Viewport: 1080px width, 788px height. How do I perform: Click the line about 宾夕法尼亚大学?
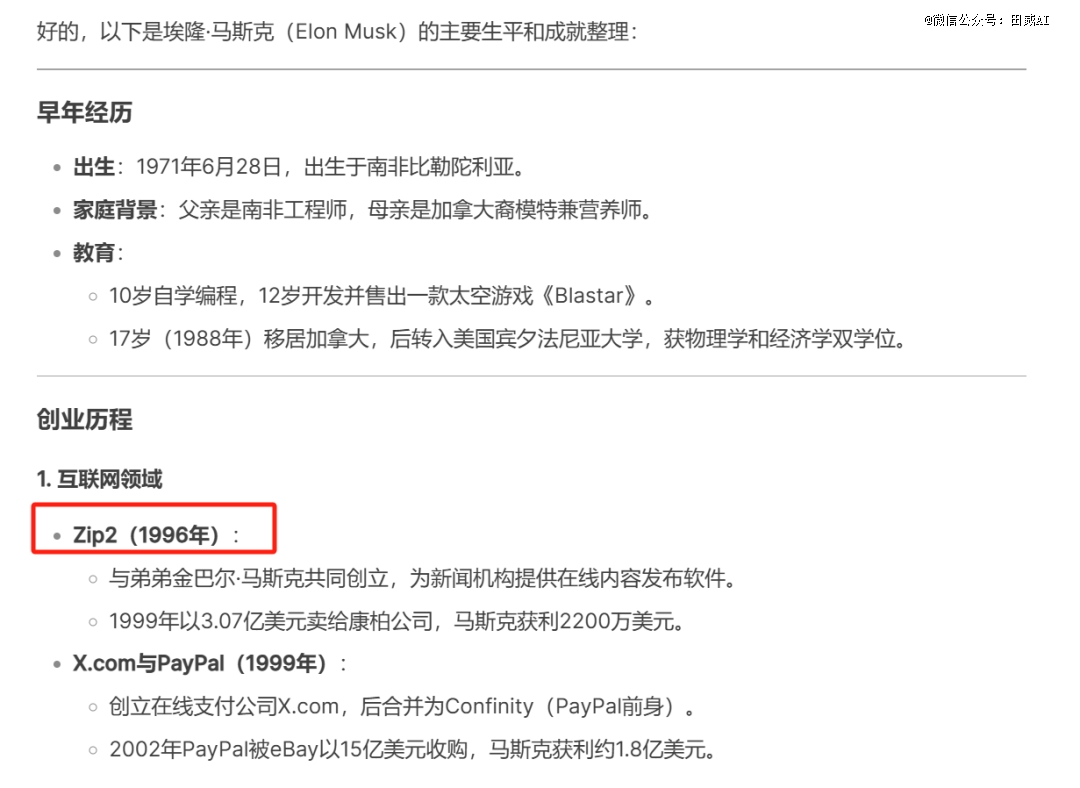pyautogui.click(x=508, y=339)
